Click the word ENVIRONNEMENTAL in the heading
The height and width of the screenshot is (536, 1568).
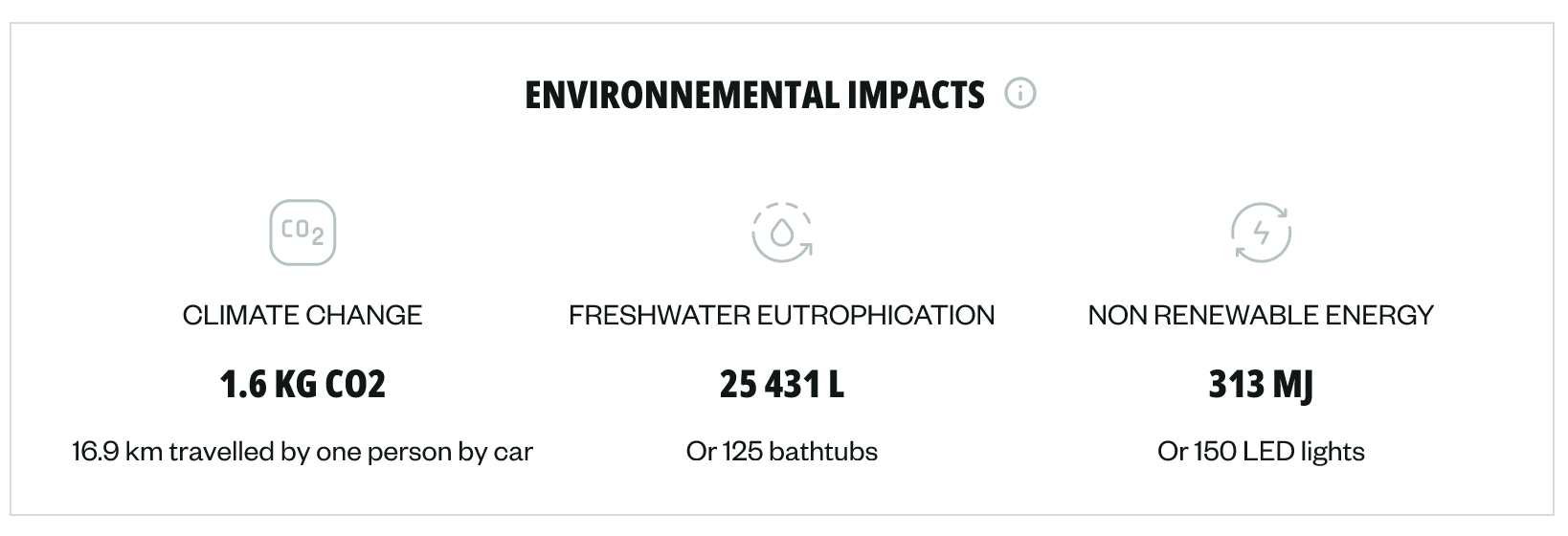pyautogui.click(x=681, y=95)
